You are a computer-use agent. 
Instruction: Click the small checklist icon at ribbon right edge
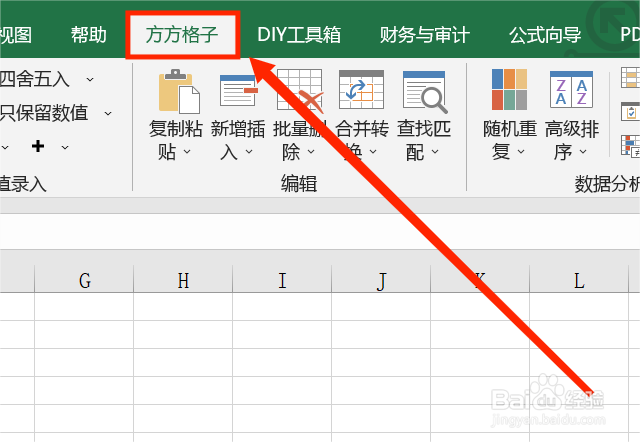point(630,111)
